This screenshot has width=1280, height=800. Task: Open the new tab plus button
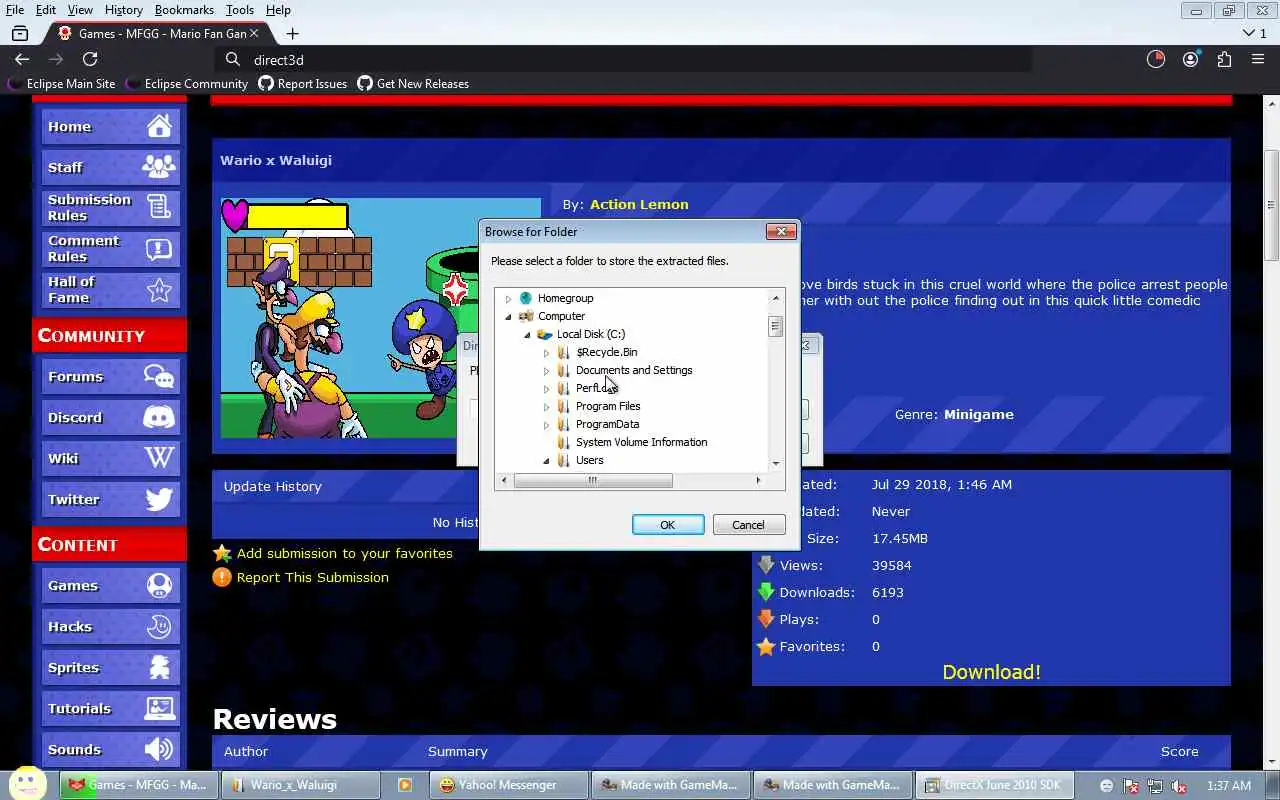292,33
